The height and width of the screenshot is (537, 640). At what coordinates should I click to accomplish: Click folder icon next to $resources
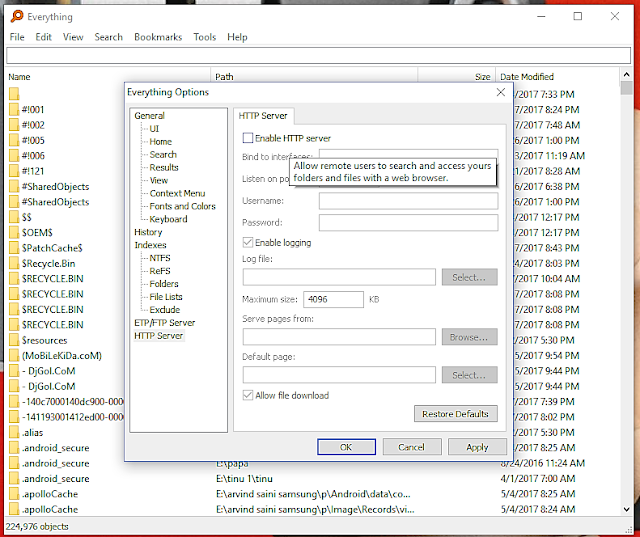14,340
